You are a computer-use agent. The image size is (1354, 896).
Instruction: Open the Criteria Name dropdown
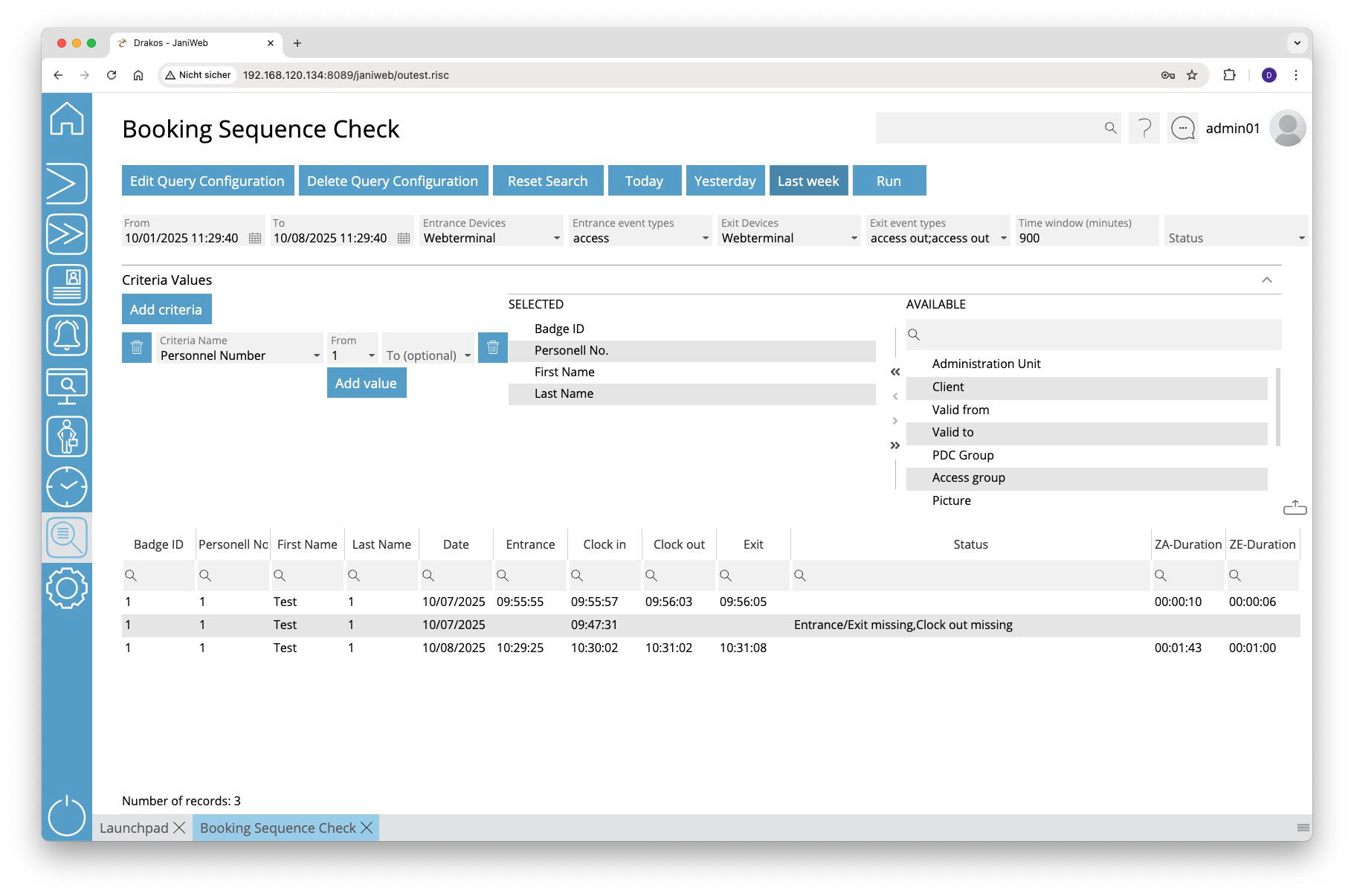(x=317, y=356)
